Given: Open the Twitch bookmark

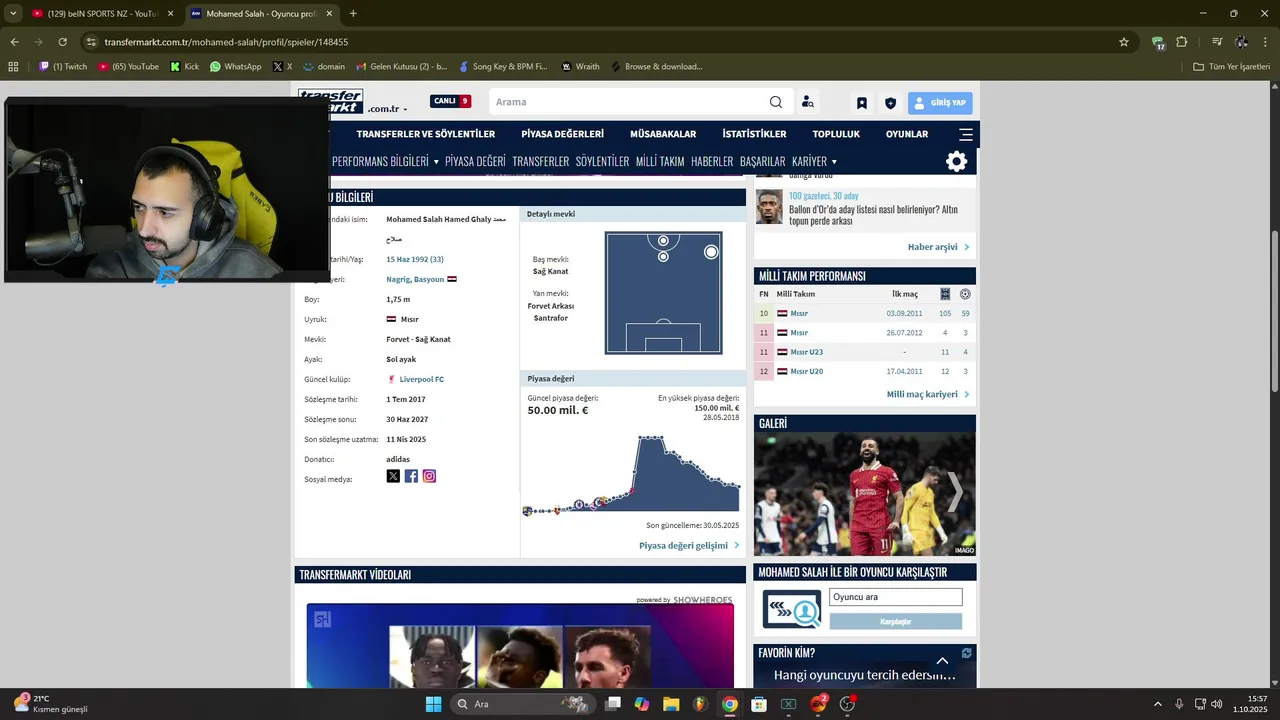Looking at the screenshot, I should coord(63,67).
